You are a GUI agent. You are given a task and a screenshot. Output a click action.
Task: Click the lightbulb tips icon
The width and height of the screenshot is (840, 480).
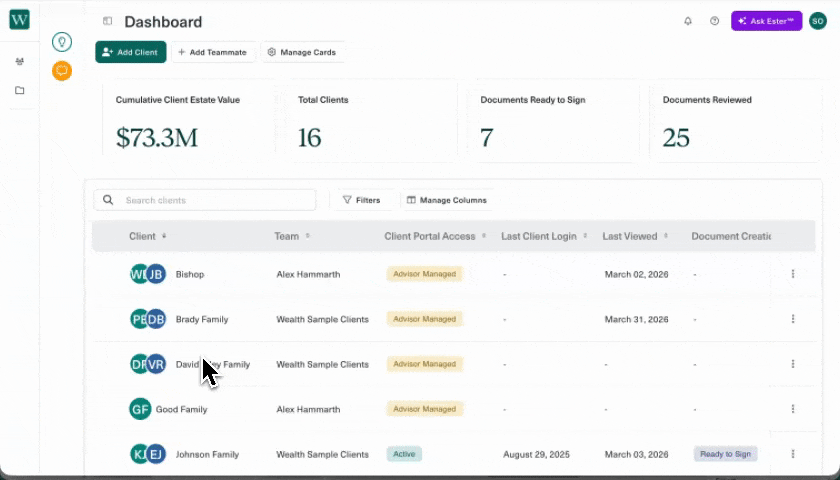(x=62, y=42)
